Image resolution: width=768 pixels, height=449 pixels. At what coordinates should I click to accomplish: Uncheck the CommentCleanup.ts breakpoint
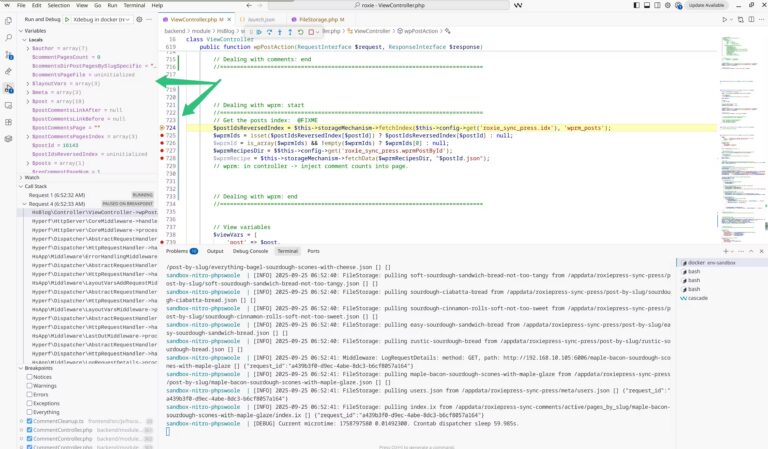(x=29, y=421)
